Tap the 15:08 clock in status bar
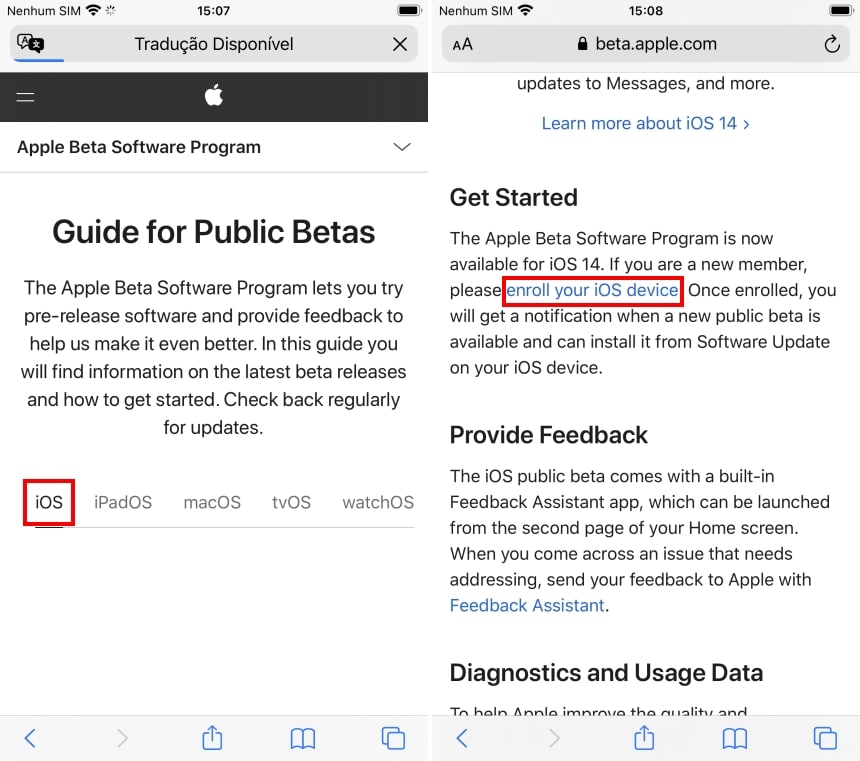This screenshot has width=860, height=761. click(x=646, y=10)
